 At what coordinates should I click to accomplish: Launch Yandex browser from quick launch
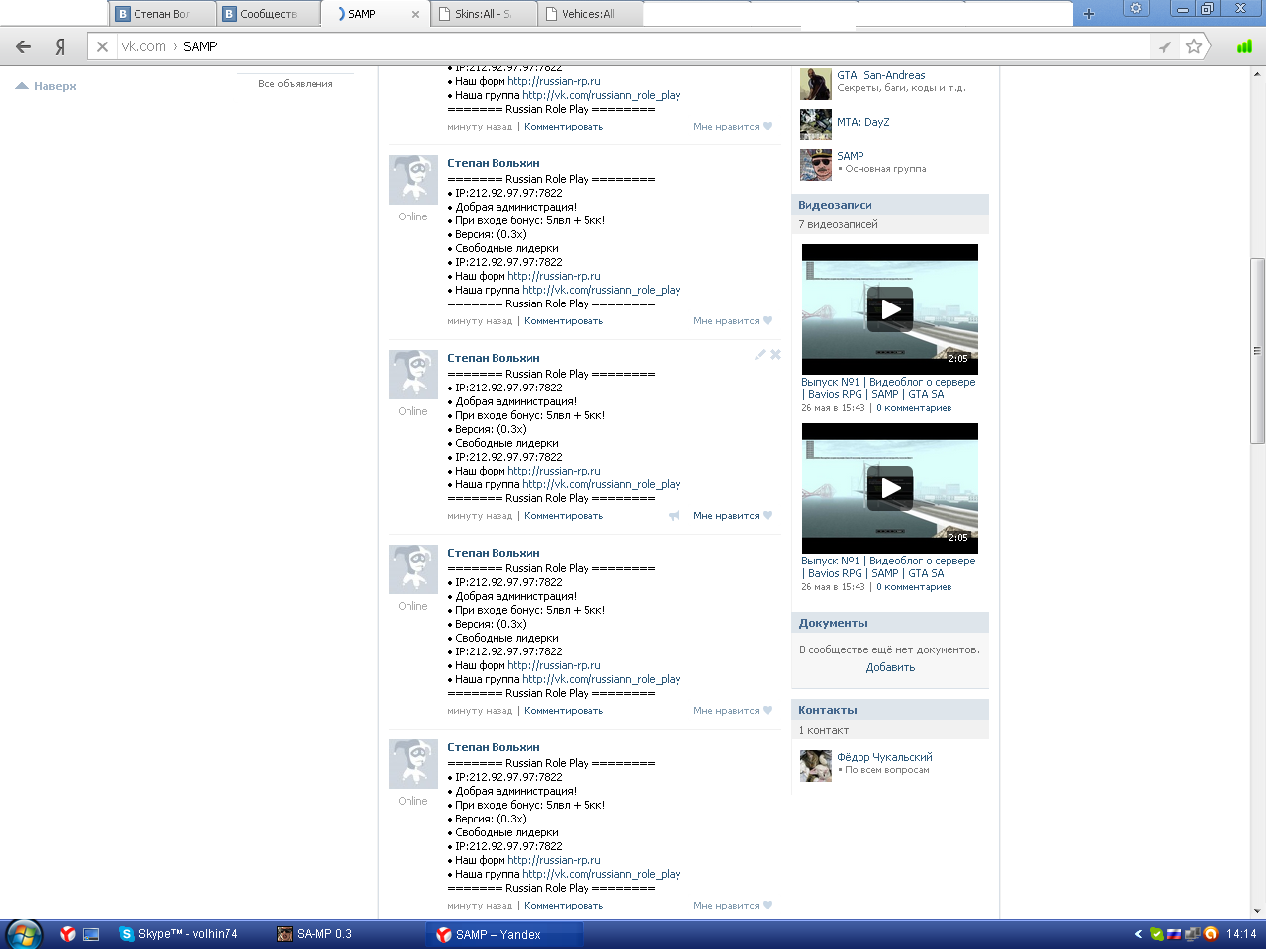tap(67, 934)
